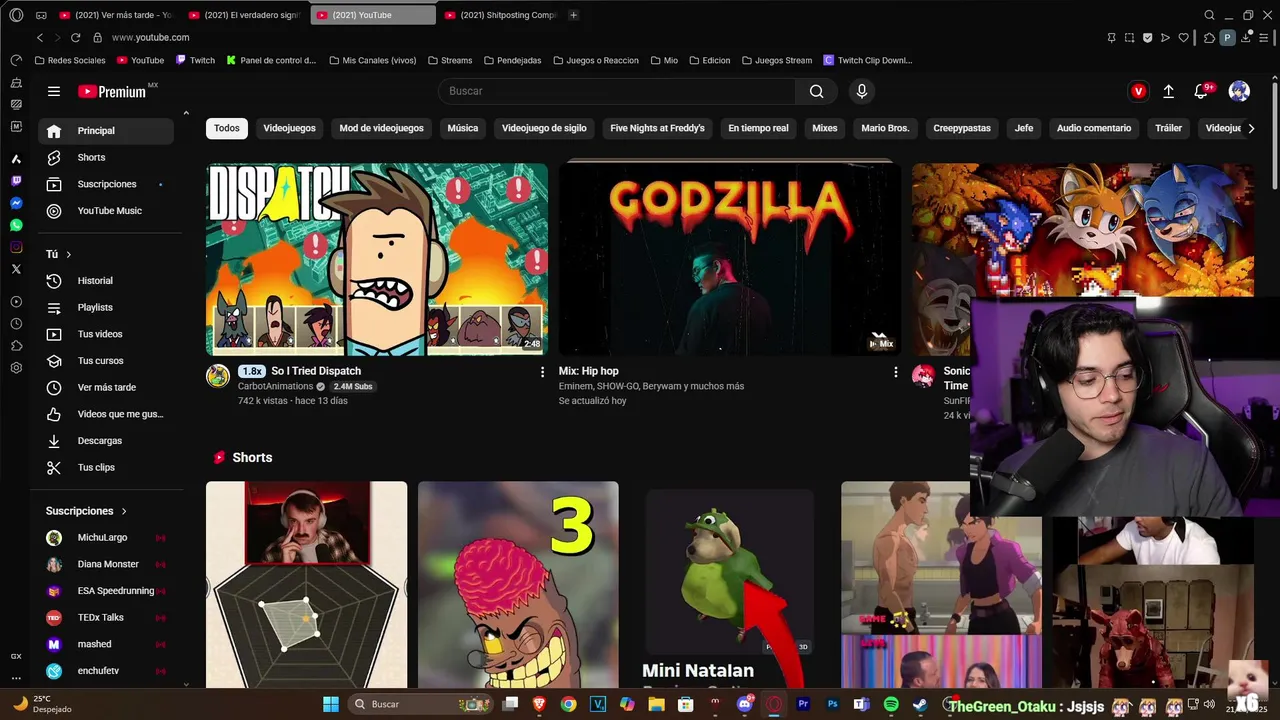
Task: Open the snapshot capture icon in address bar
Action: coord(1129,38)
